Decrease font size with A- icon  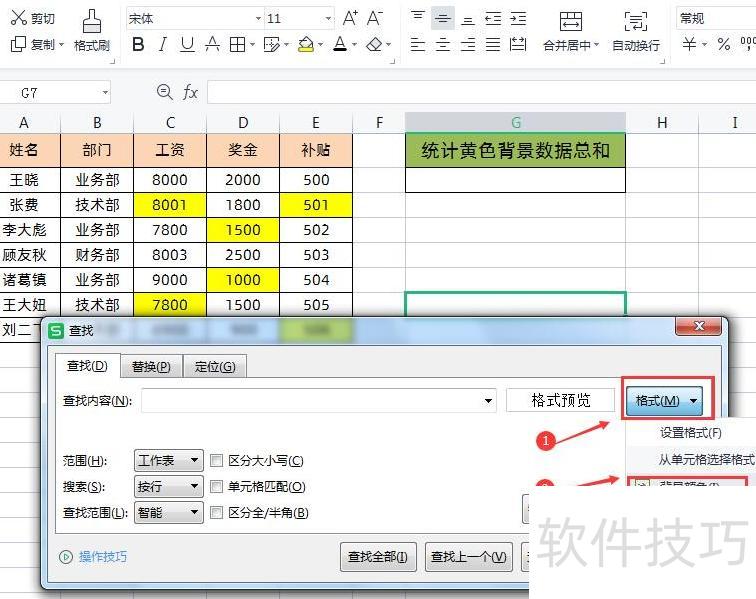tap(375, 18)
